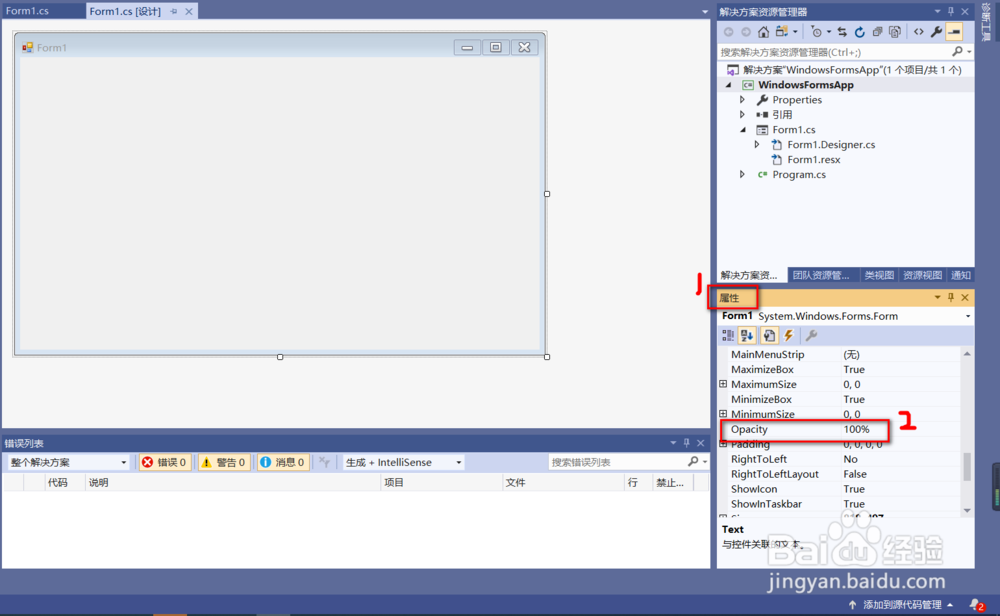Image resolution: width=1000 pixels, height=616 pixels.
Task: Toggle the preview selected items icon
Action: point(954,32)
